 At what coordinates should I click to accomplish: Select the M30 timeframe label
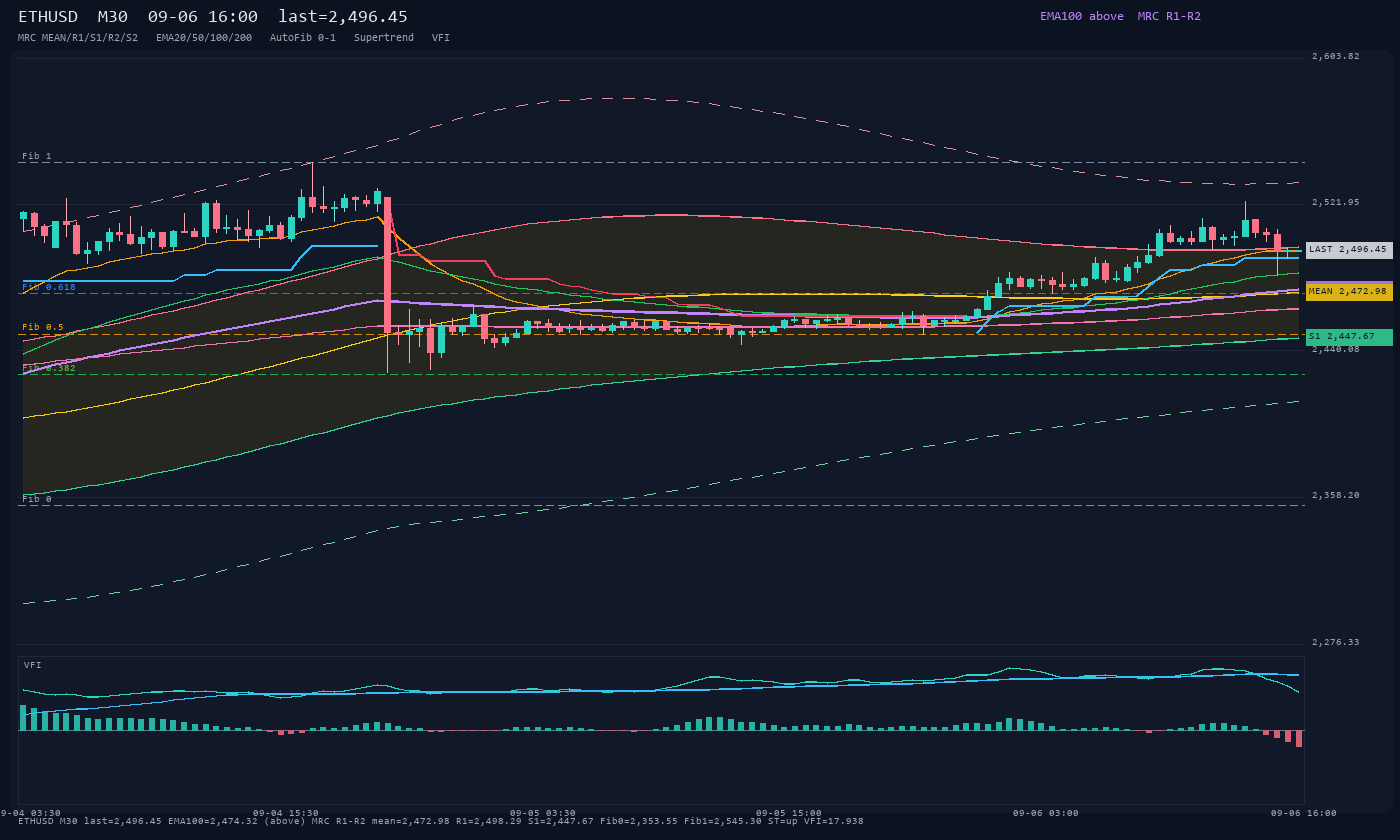113,17
